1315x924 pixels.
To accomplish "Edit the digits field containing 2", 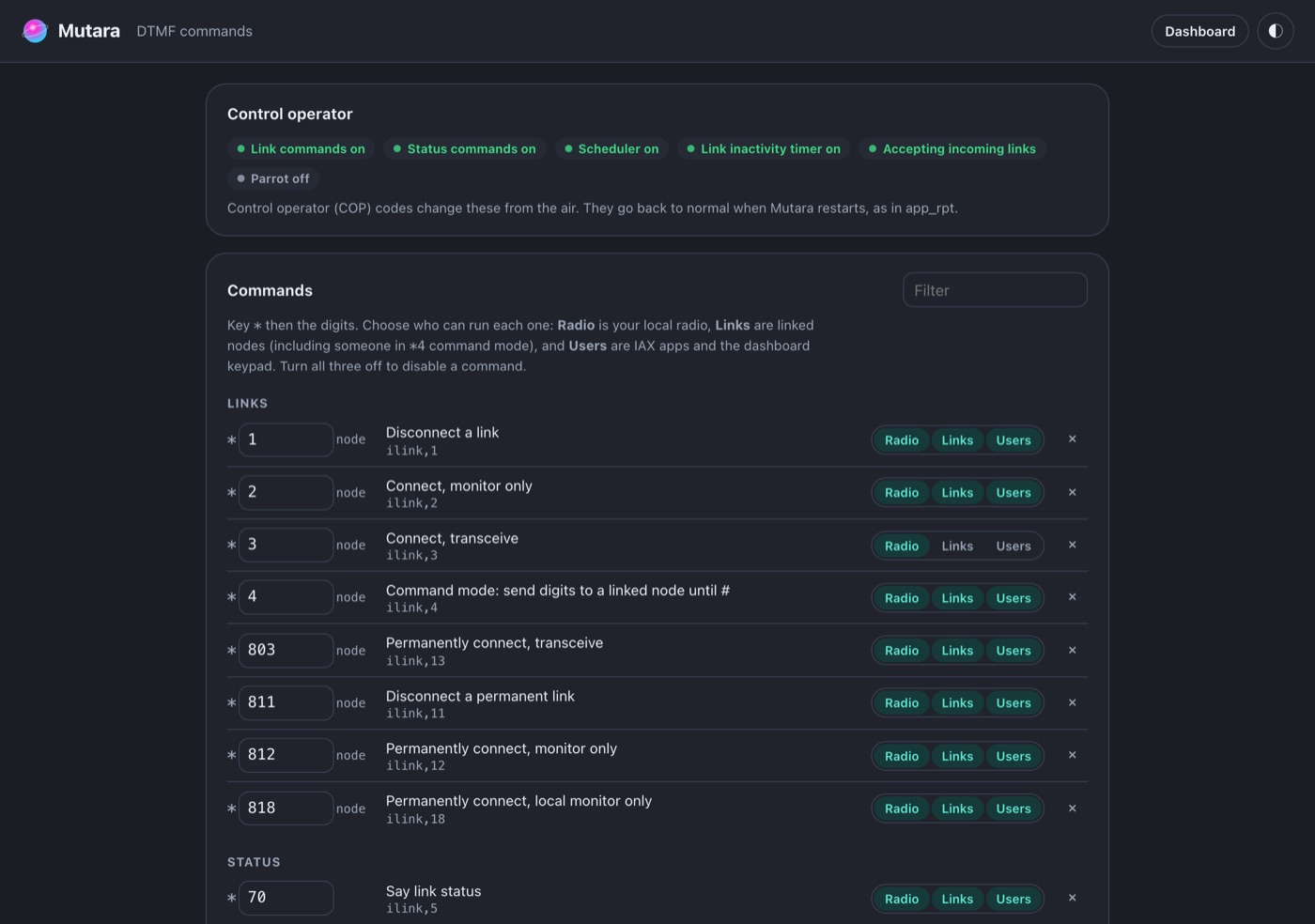I will 286,492.
